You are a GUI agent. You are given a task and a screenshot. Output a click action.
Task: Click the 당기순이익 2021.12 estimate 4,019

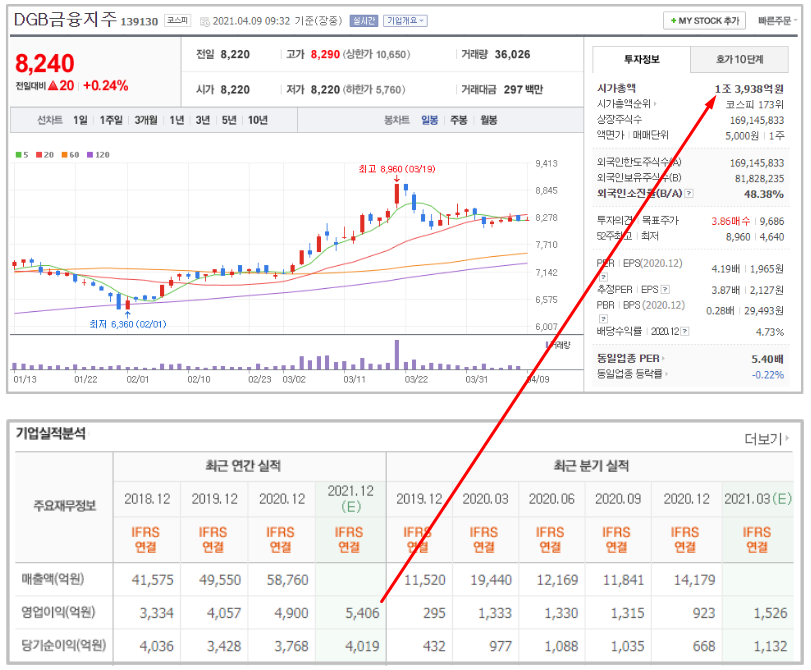point(362,646)
